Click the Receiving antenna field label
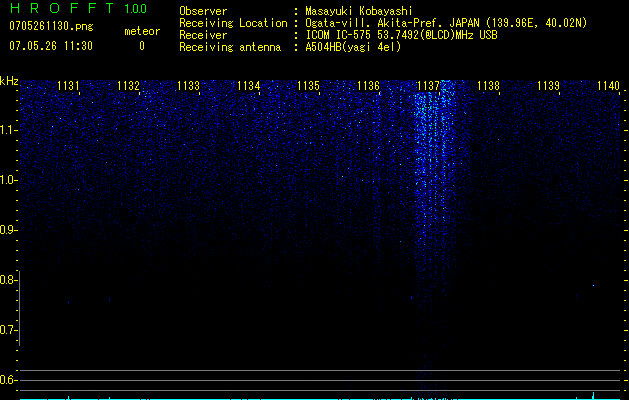The height and width of the screenshot is (400, 629). tap(230, 47)
